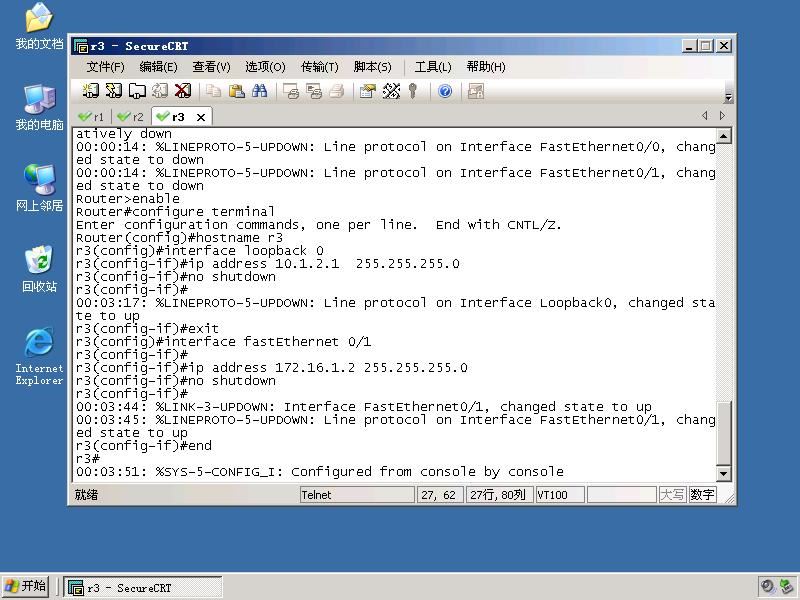Screen dimensions: 800x600
Task: Click the 开始 Start button
Action: [x=26, y=586]
